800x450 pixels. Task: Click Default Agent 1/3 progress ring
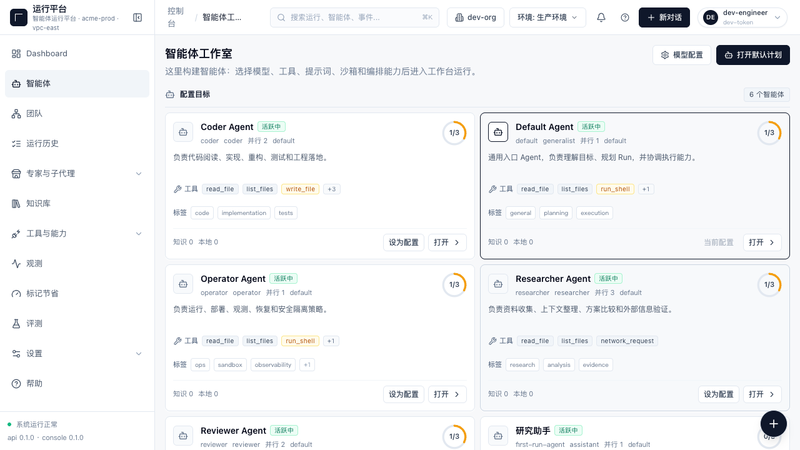coord(769,133)
